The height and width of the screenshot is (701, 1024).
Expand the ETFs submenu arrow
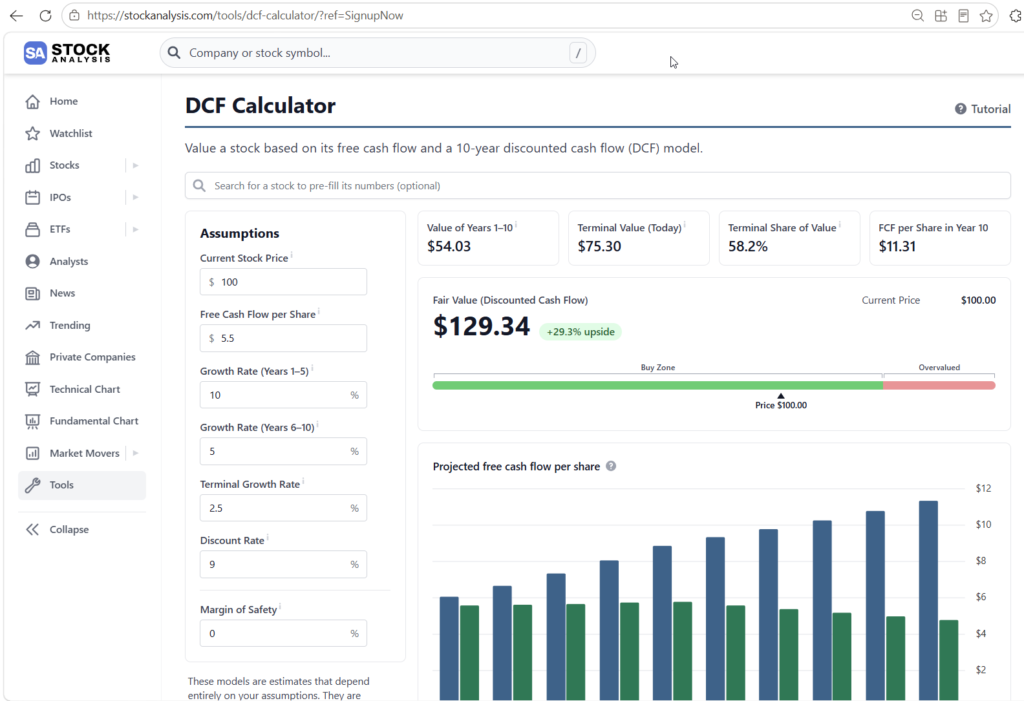coord(135,229)
